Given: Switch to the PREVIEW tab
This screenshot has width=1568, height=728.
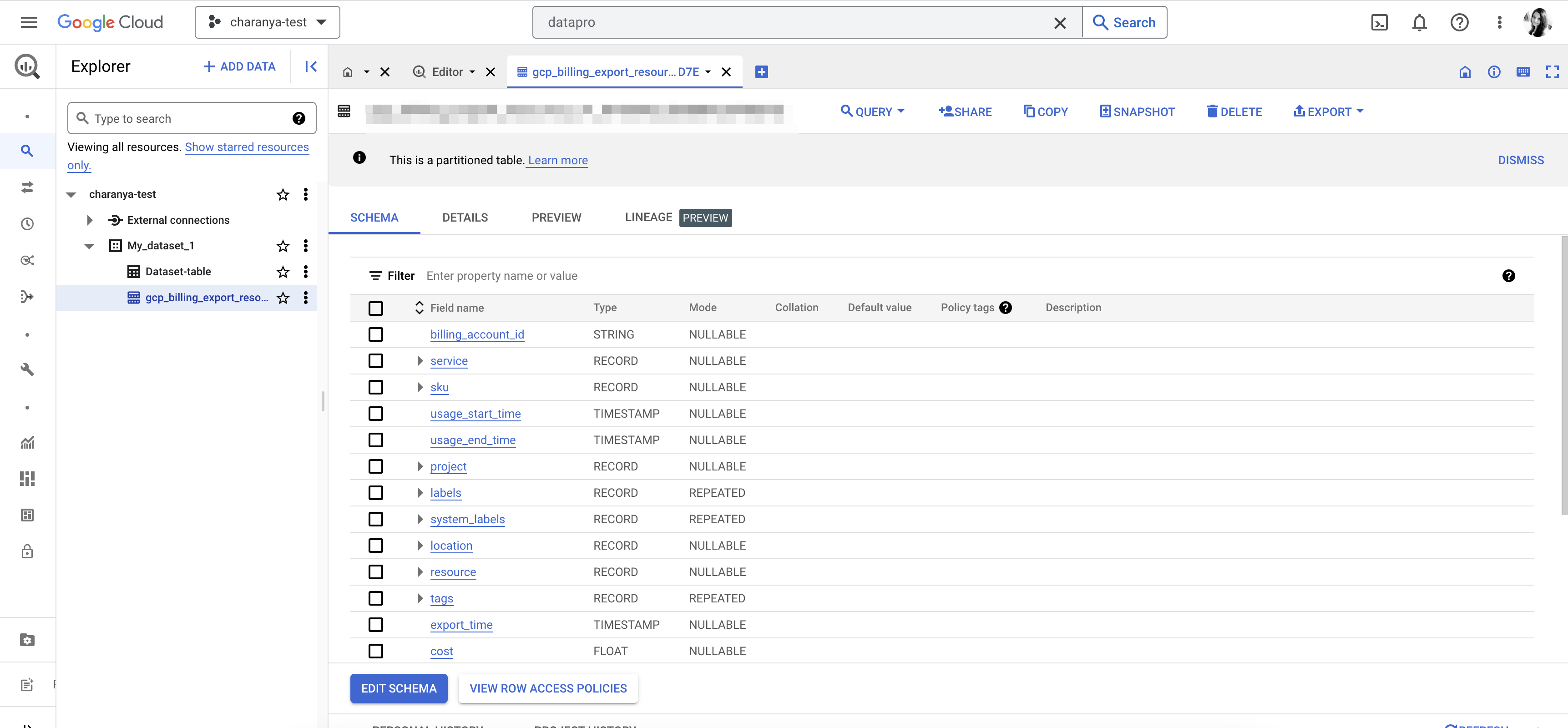Looking at the screenshot, I should (556, 218).
